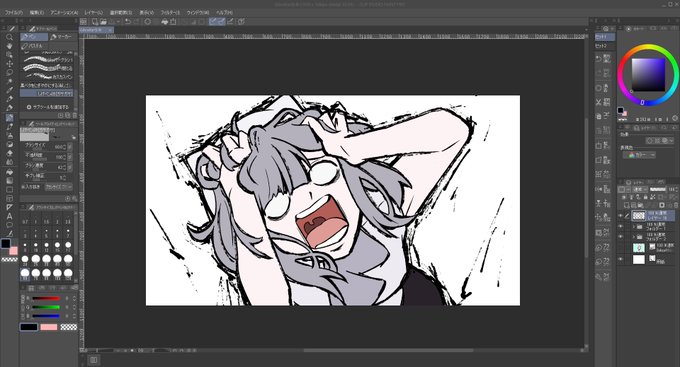Open 入り抜き ブラシサイズ dropdown
Screen dimensions: 680x367
pos(59,187)
